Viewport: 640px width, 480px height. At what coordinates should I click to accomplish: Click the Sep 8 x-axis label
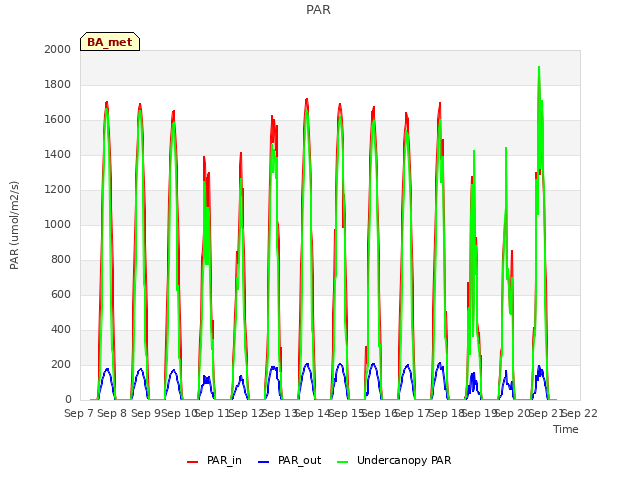click(x=112, y=413)
